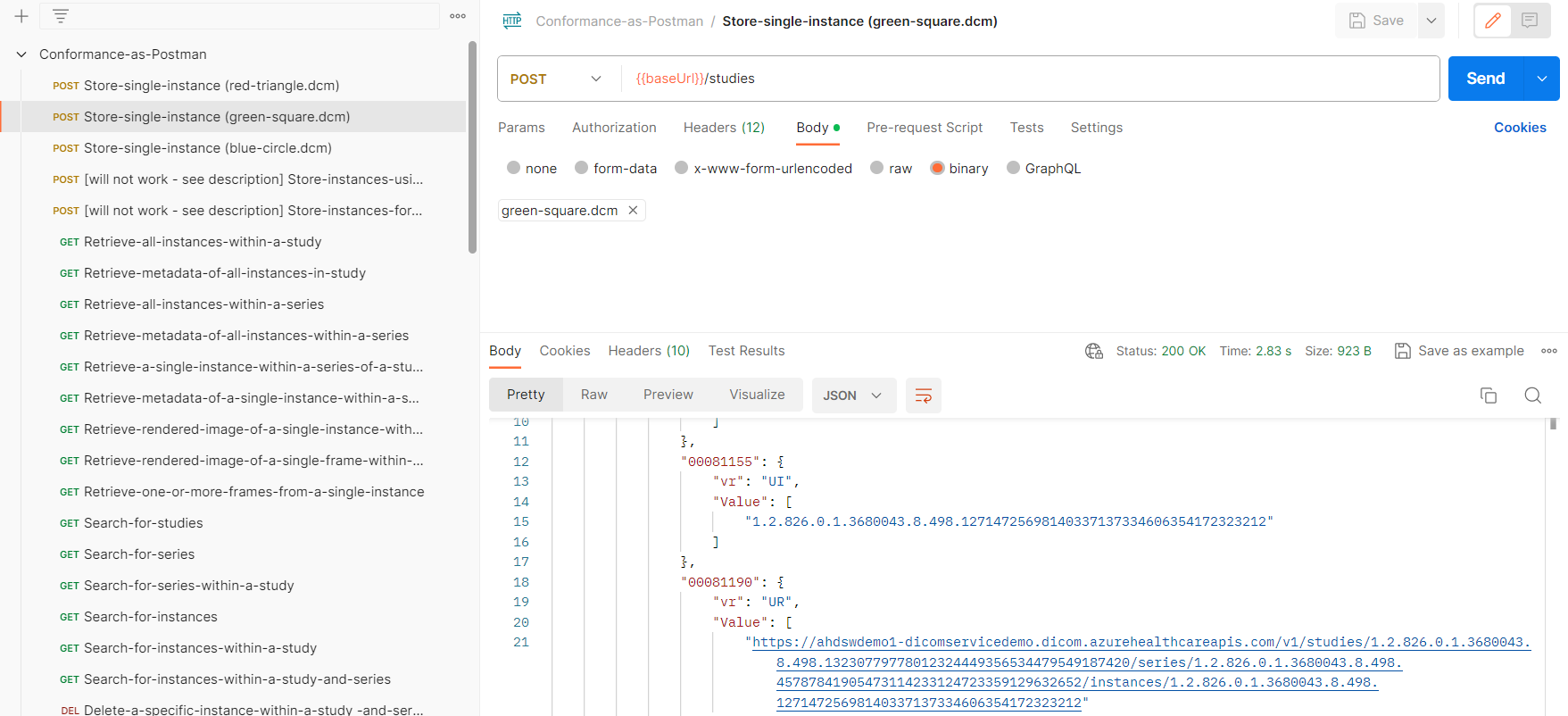Toggle the wrap lines icon in response

click(924, 395)
